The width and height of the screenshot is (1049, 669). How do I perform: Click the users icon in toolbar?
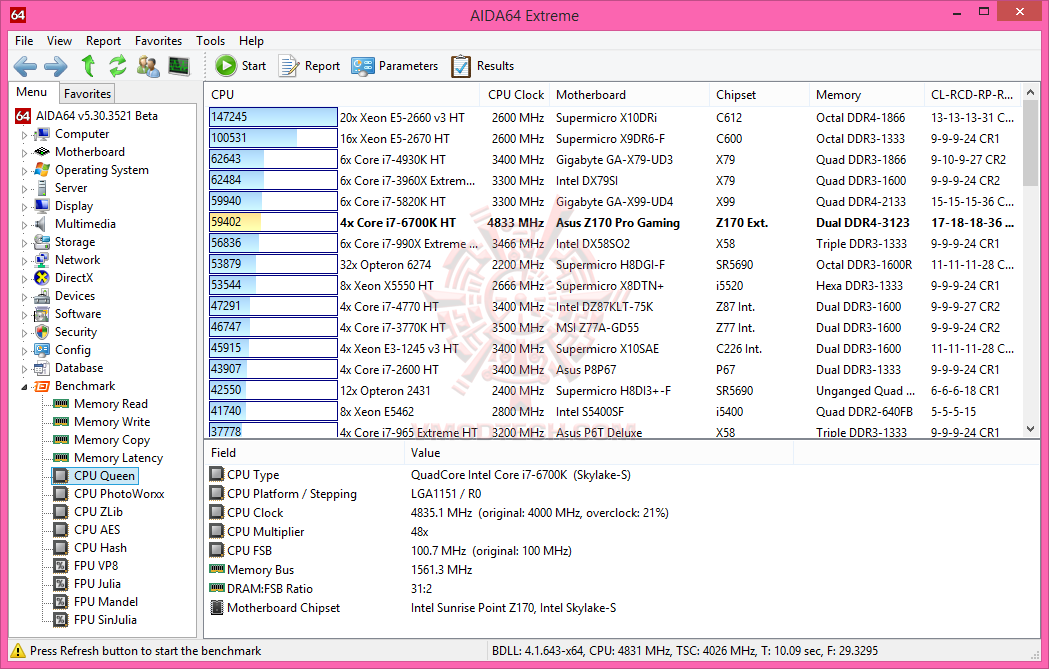[x=148, y=66]
